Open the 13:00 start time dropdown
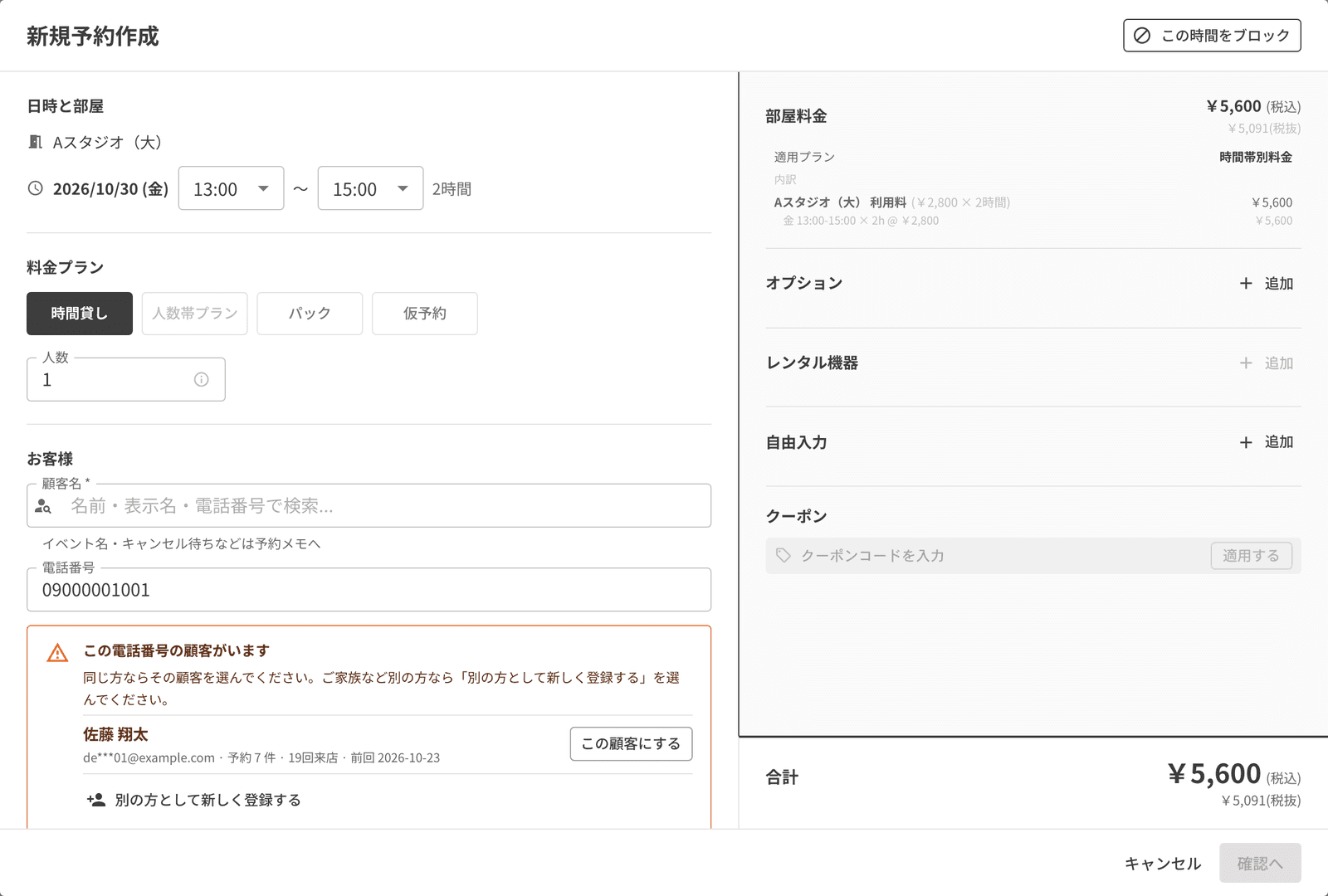Viewport: 1328px width, 896px height. point(232,188)
